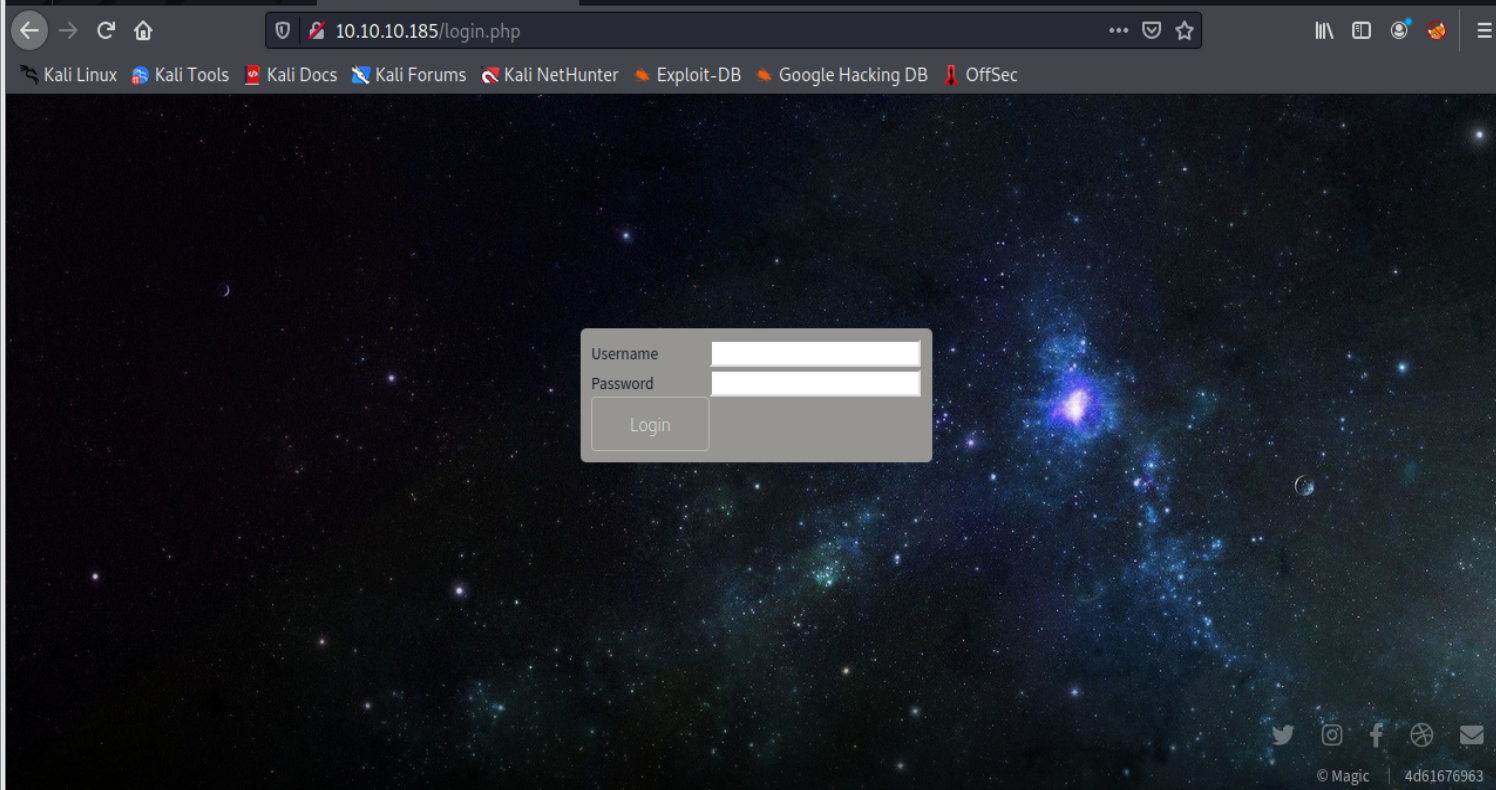Open the Facebook link in footer
Screen dimensions: 1496x790
[1377, 735]
